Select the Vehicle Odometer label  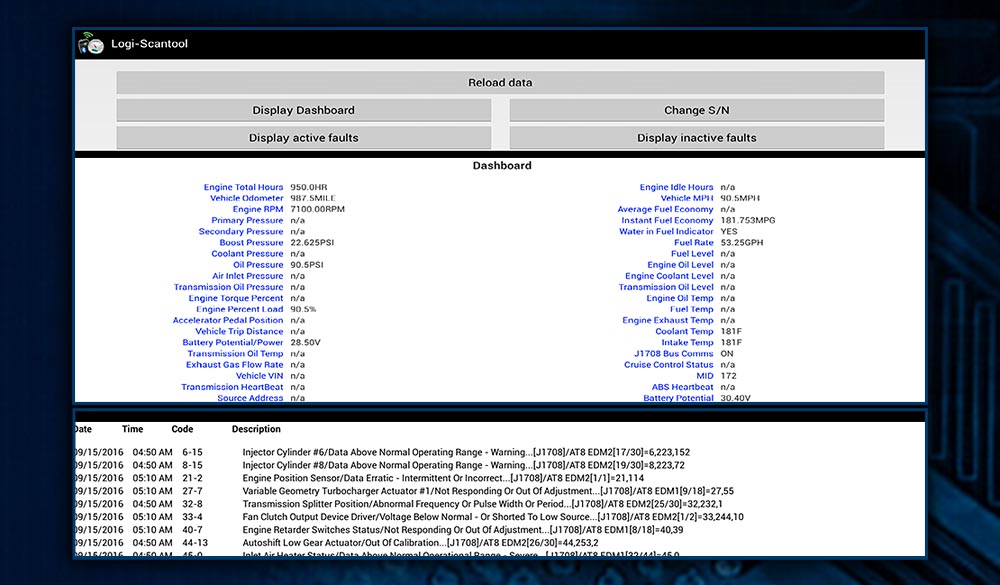pos(246,198)
